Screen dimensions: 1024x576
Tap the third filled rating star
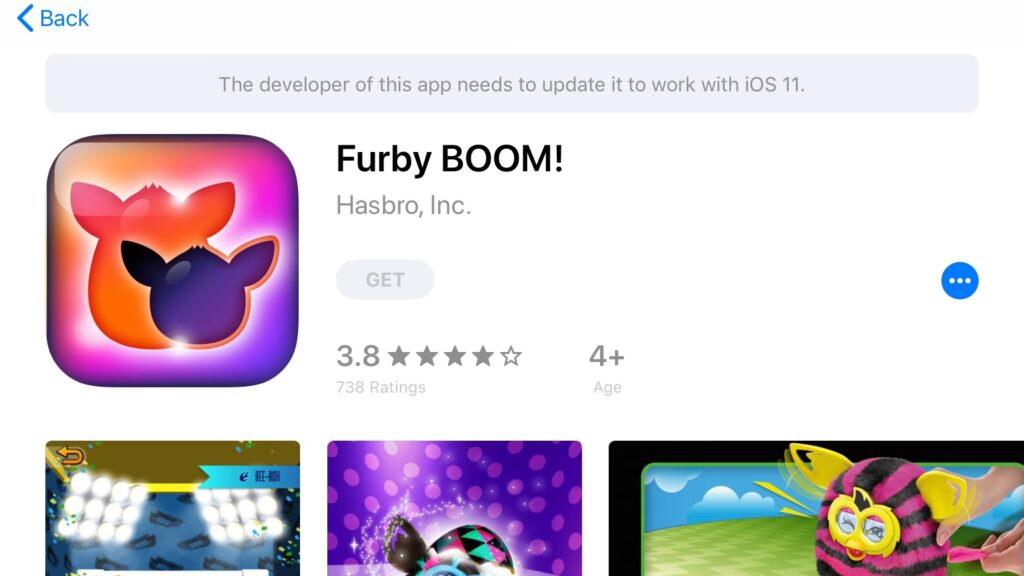[x=455, y=357]
